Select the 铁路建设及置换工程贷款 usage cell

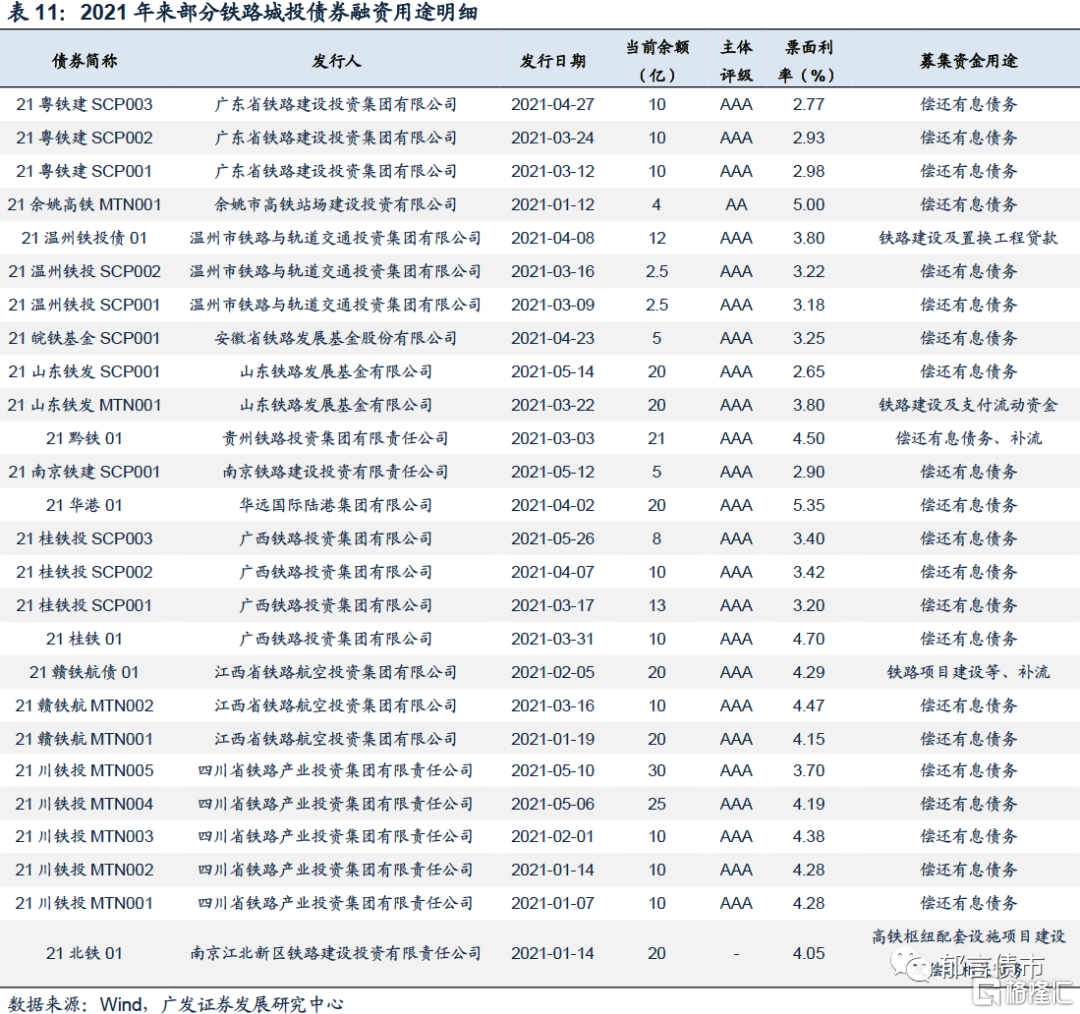pos(968,238)
